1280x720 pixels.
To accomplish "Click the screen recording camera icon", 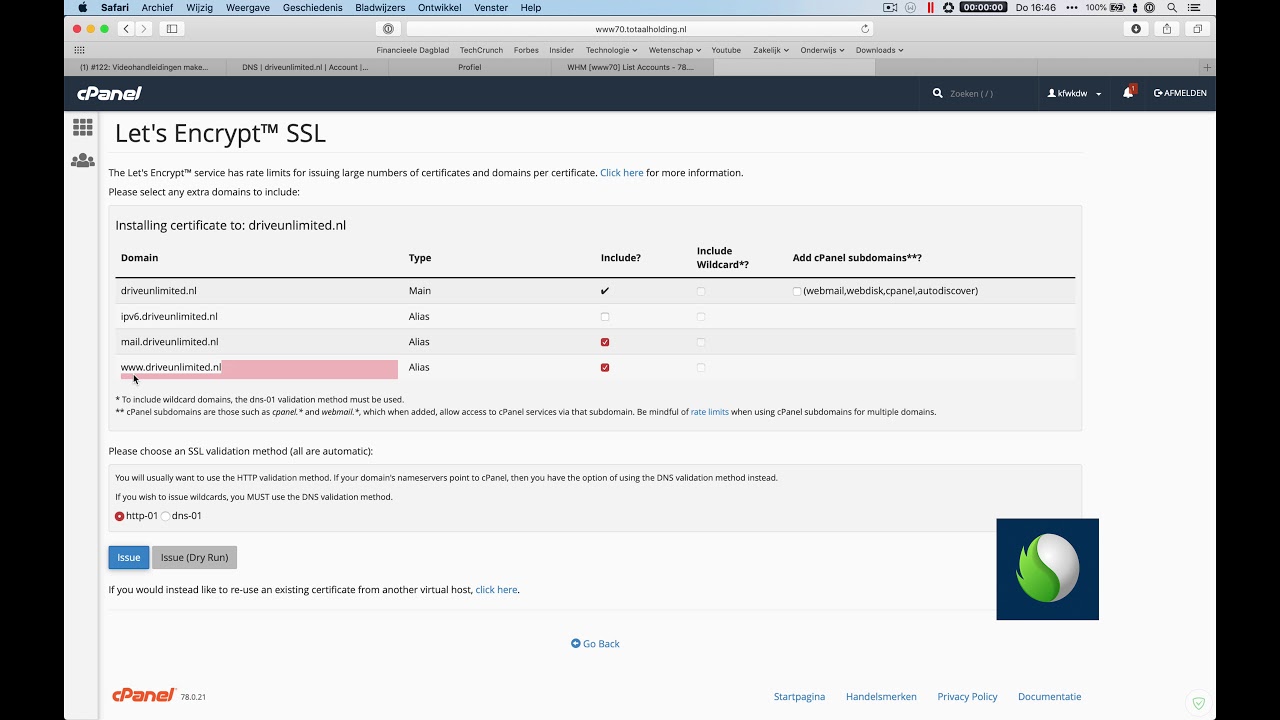I will pyautogui.click(x=890, y=7).
